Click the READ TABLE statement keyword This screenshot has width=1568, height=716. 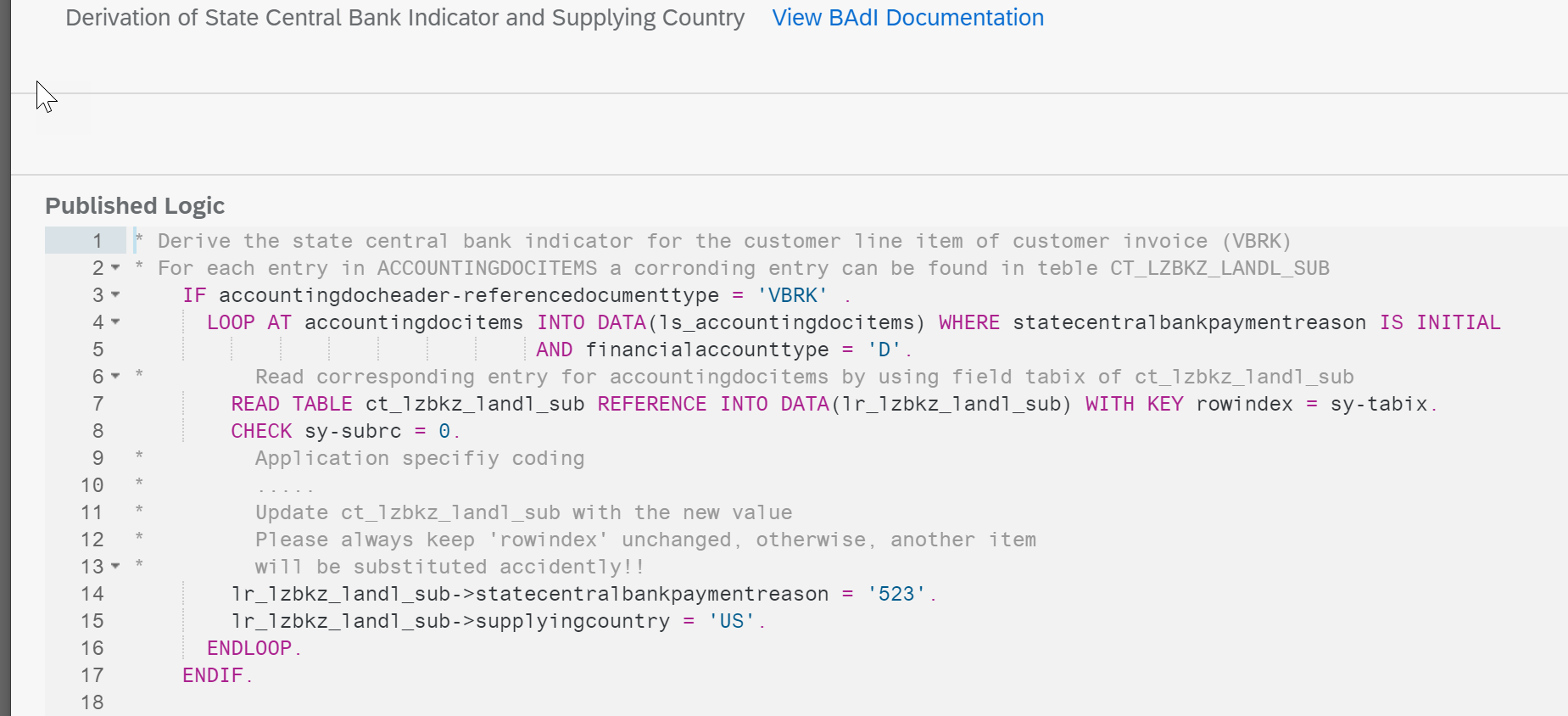click(291, 404)
